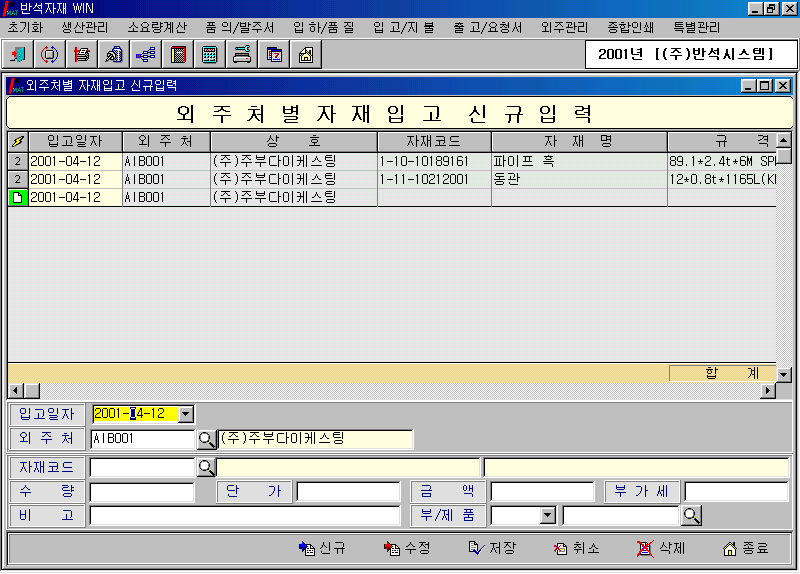Expand the 부/제품 dropdown list
The image size is (800, 574).
(547, 516)
